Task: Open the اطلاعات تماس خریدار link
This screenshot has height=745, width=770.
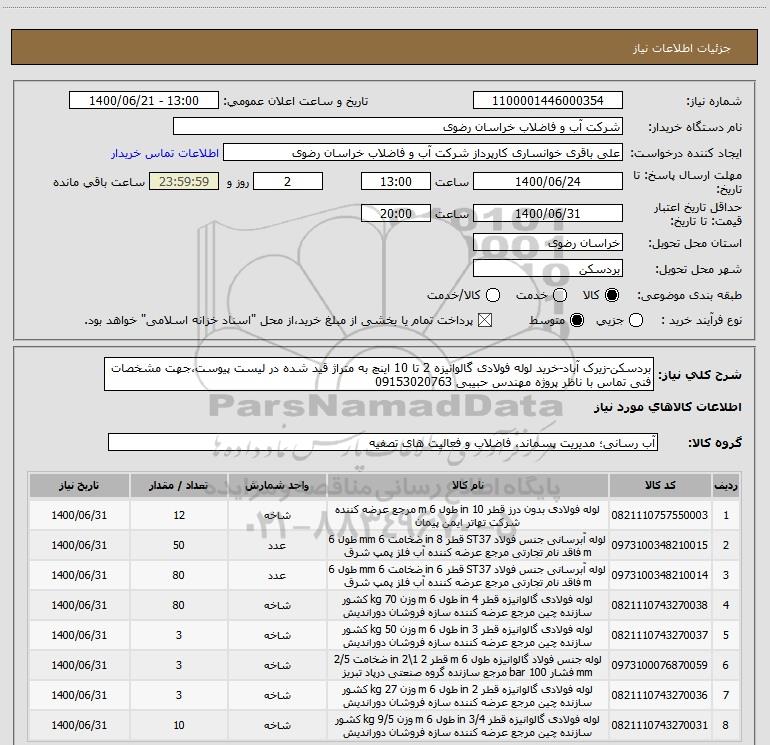Action: click(165, 153)
